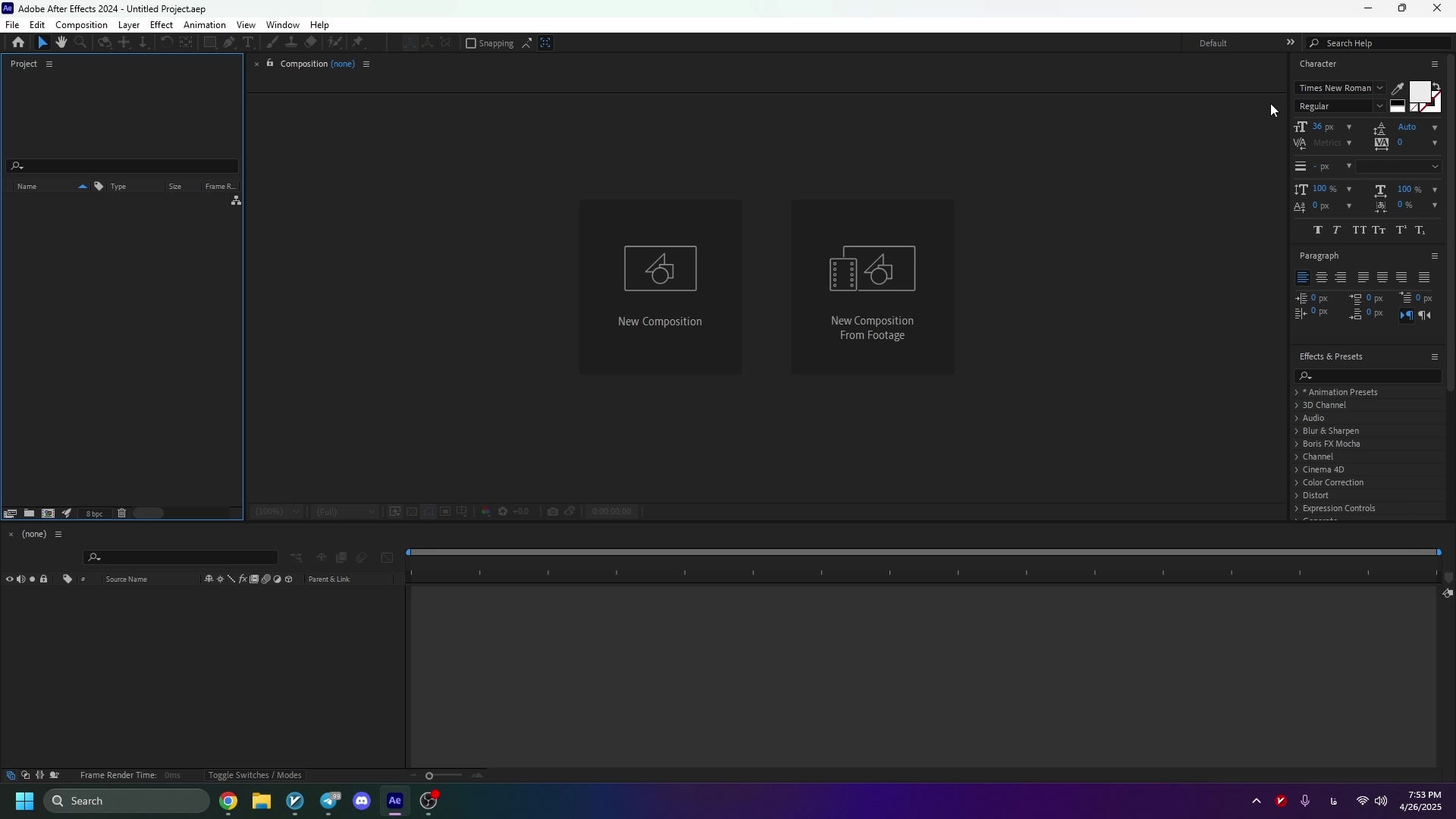Screen dimensions: 1456x819
Task: Open the Composition menu
Action: (81, 25)
